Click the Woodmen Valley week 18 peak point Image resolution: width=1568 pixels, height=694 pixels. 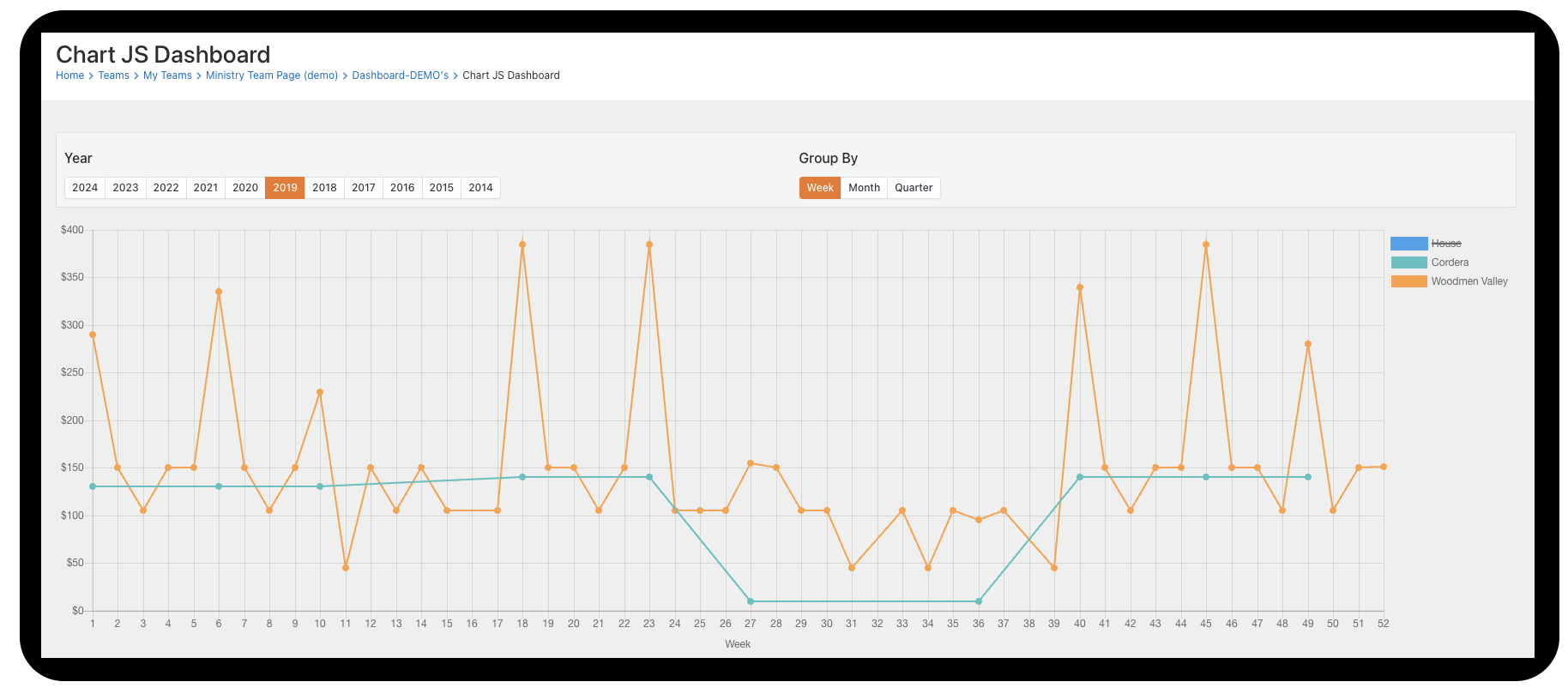[x=522, y=244]
